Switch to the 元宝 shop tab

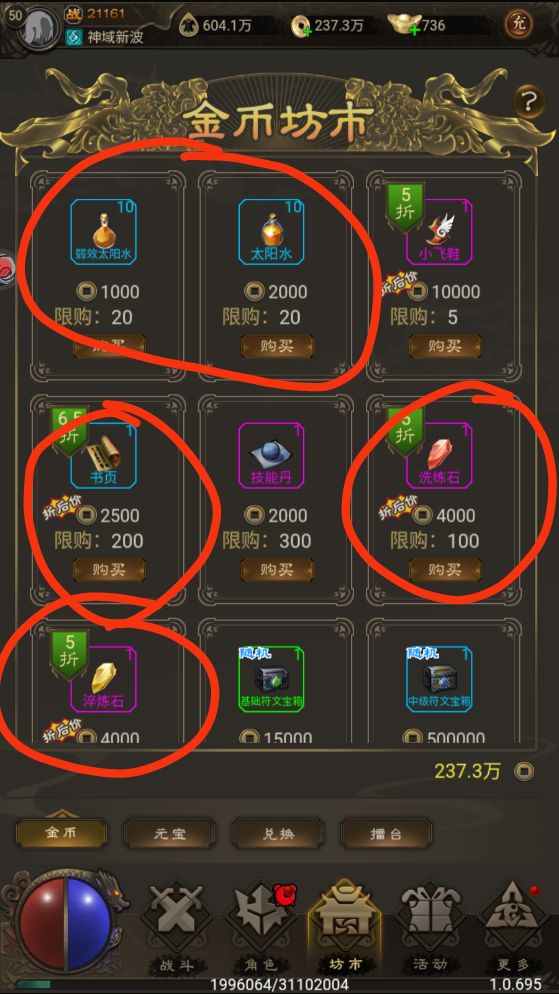point(169,833)
